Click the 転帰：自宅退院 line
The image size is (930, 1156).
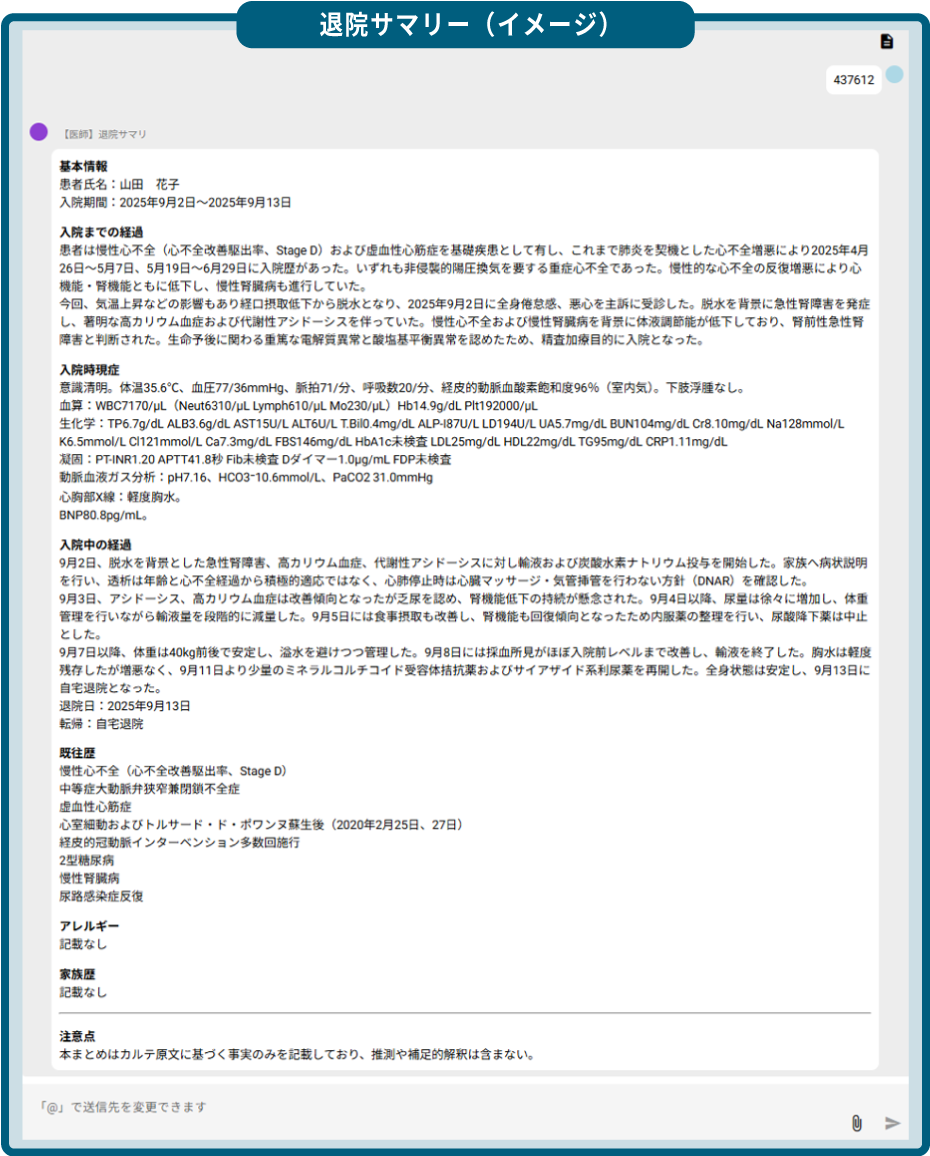pyautogui.click(x=101, y=723)
